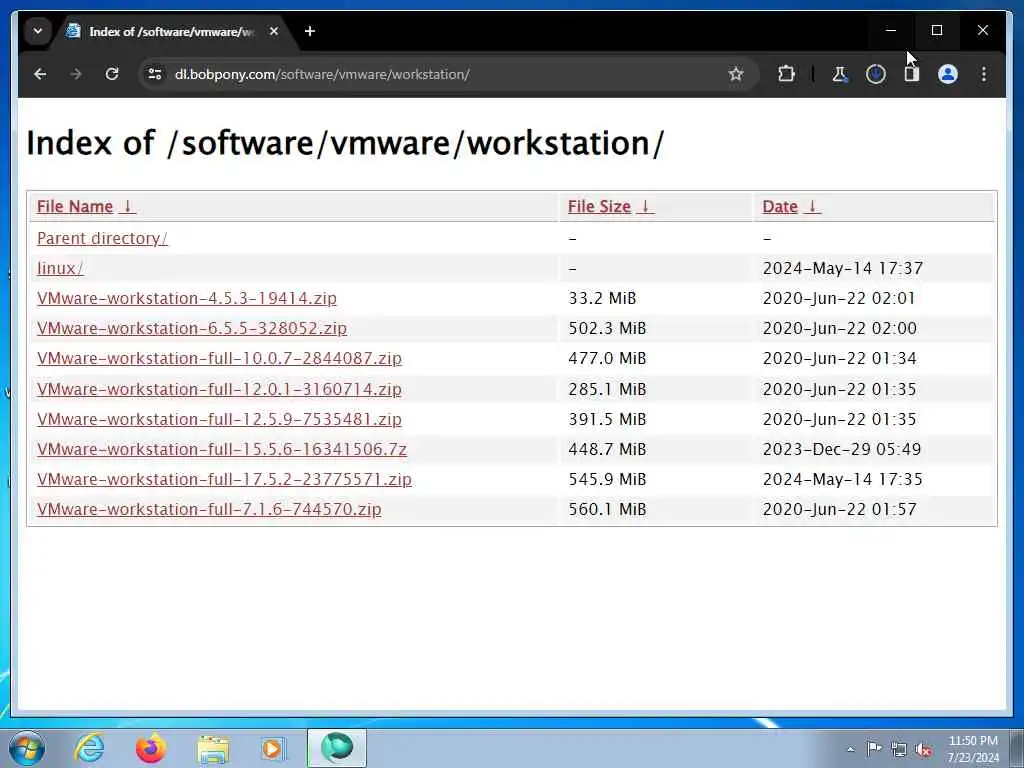Sort by Date header
Image resolution: width=1024 pixels, height=768 pixels.
[x=780, y=206]
